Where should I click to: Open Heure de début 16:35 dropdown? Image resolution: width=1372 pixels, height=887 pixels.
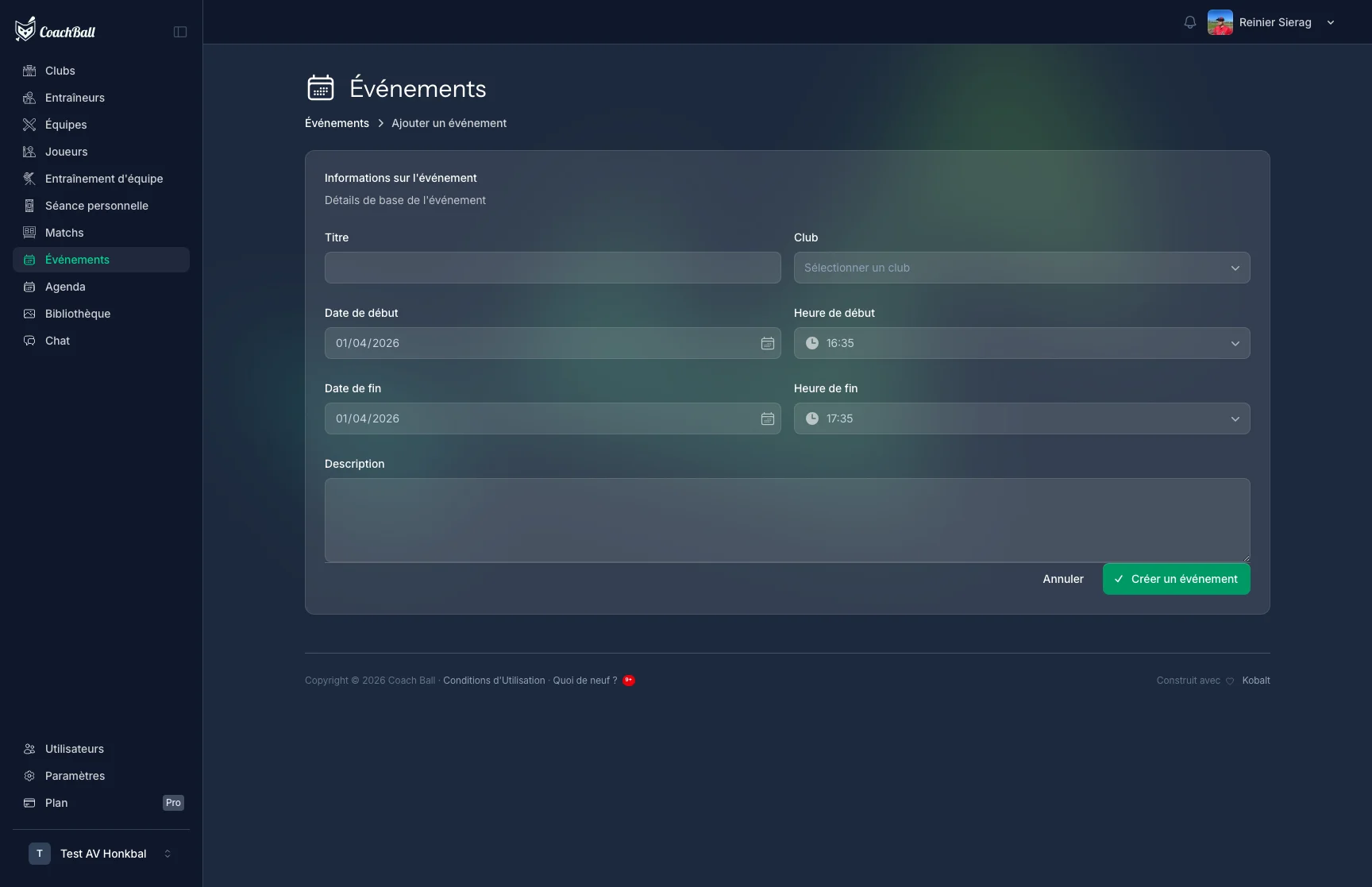tap(1022, 343)
